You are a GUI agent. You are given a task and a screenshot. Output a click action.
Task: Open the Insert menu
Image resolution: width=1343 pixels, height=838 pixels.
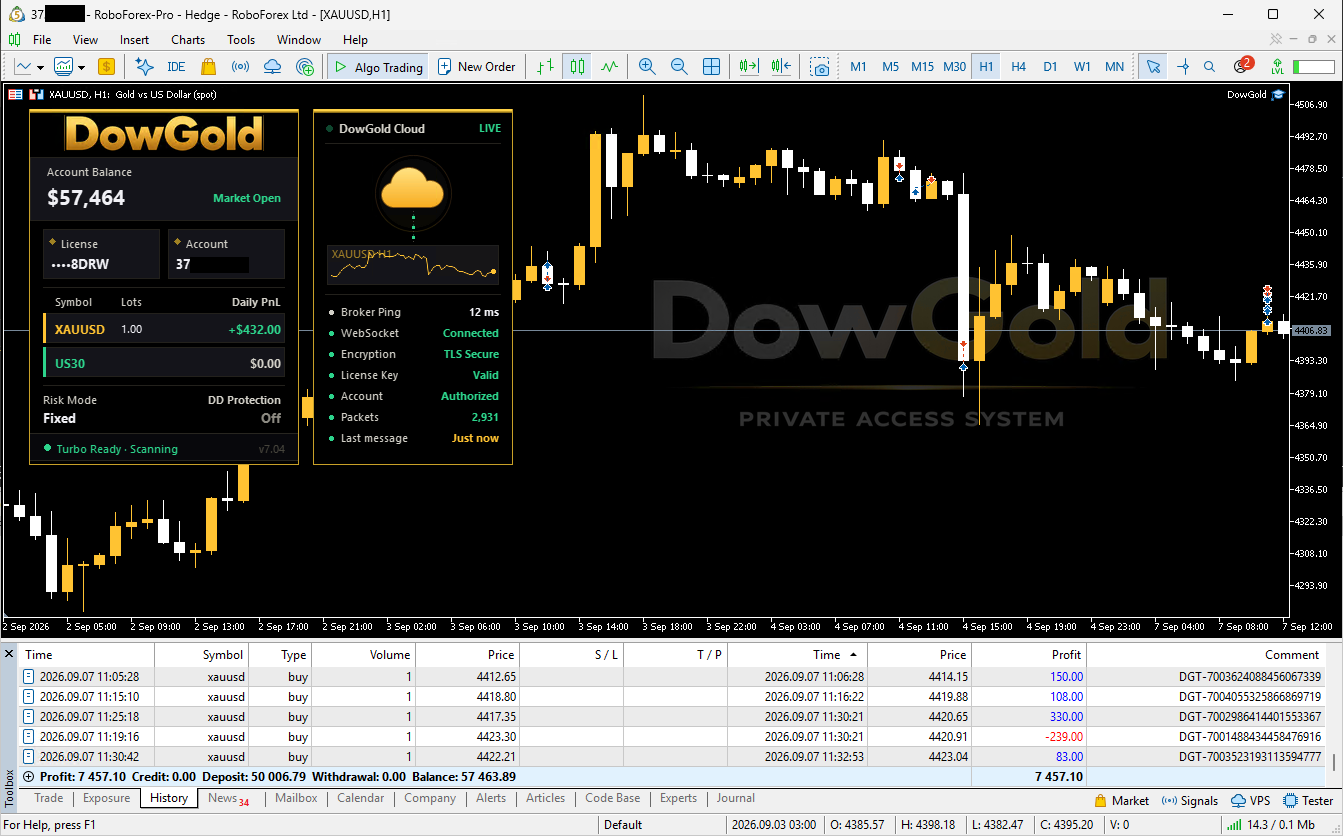pos(134,40)
